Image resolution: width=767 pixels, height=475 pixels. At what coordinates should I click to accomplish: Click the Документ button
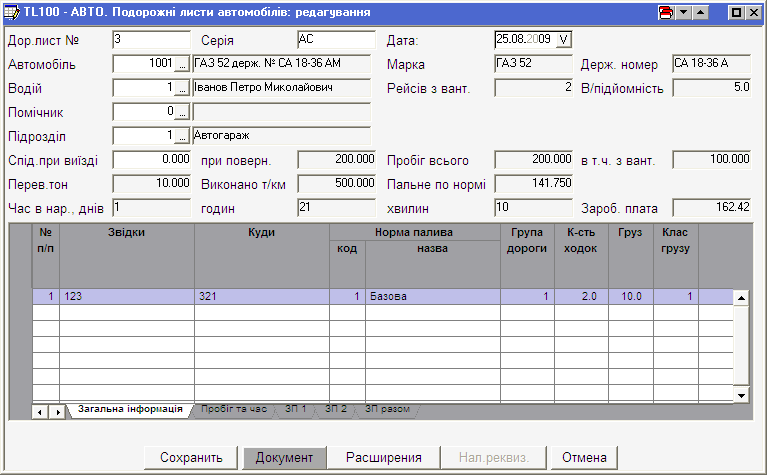pos(284,457)
